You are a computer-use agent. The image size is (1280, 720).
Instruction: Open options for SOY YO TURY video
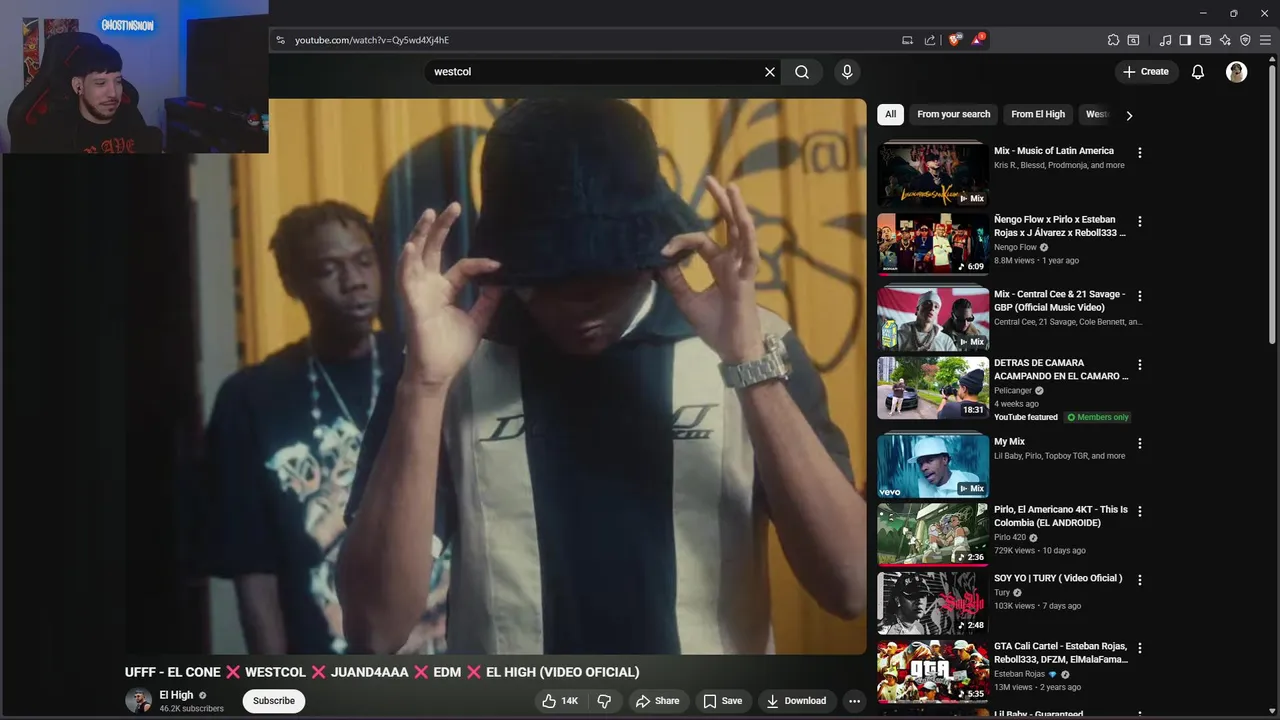coord(1139,579)
